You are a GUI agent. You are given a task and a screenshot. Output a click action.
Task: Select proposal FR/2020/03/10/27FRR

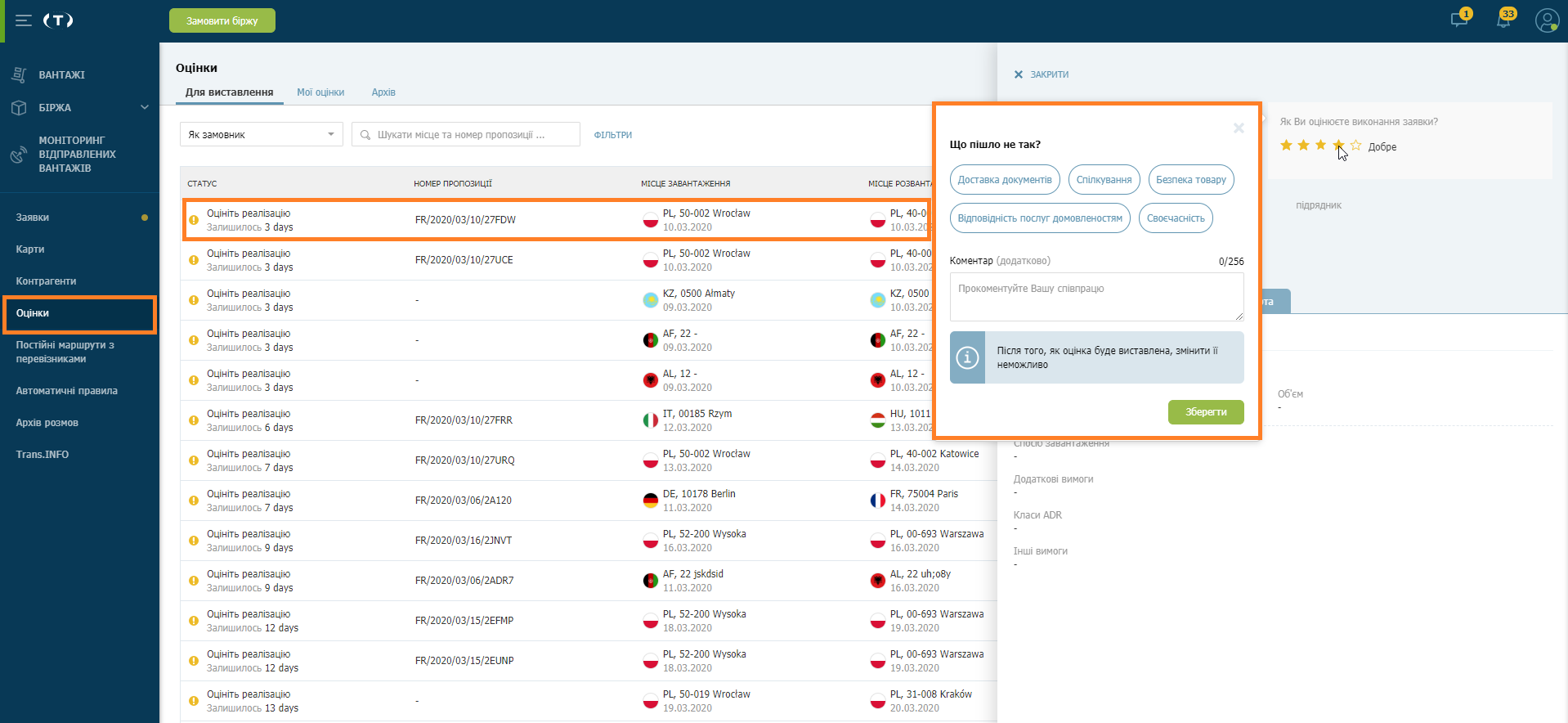pyautogui.click(x=464, y=420)
